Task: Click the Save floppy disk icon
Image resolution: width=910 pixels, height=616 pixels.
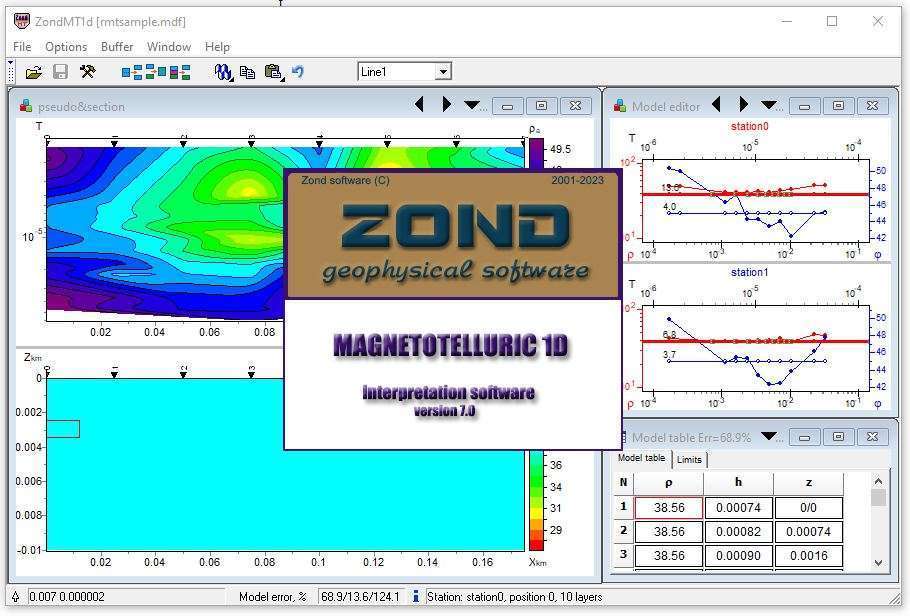Action: click(x=60, y=72)
